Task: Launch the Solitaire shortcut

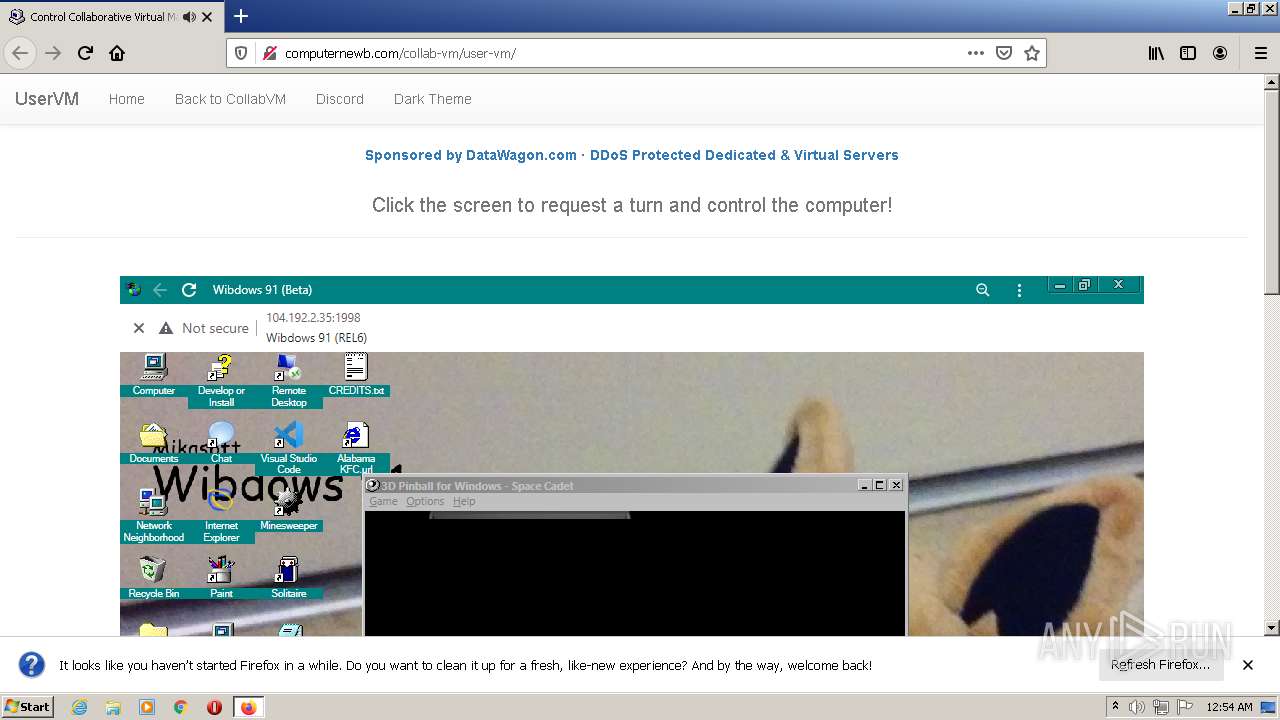Action: (288, 578)
